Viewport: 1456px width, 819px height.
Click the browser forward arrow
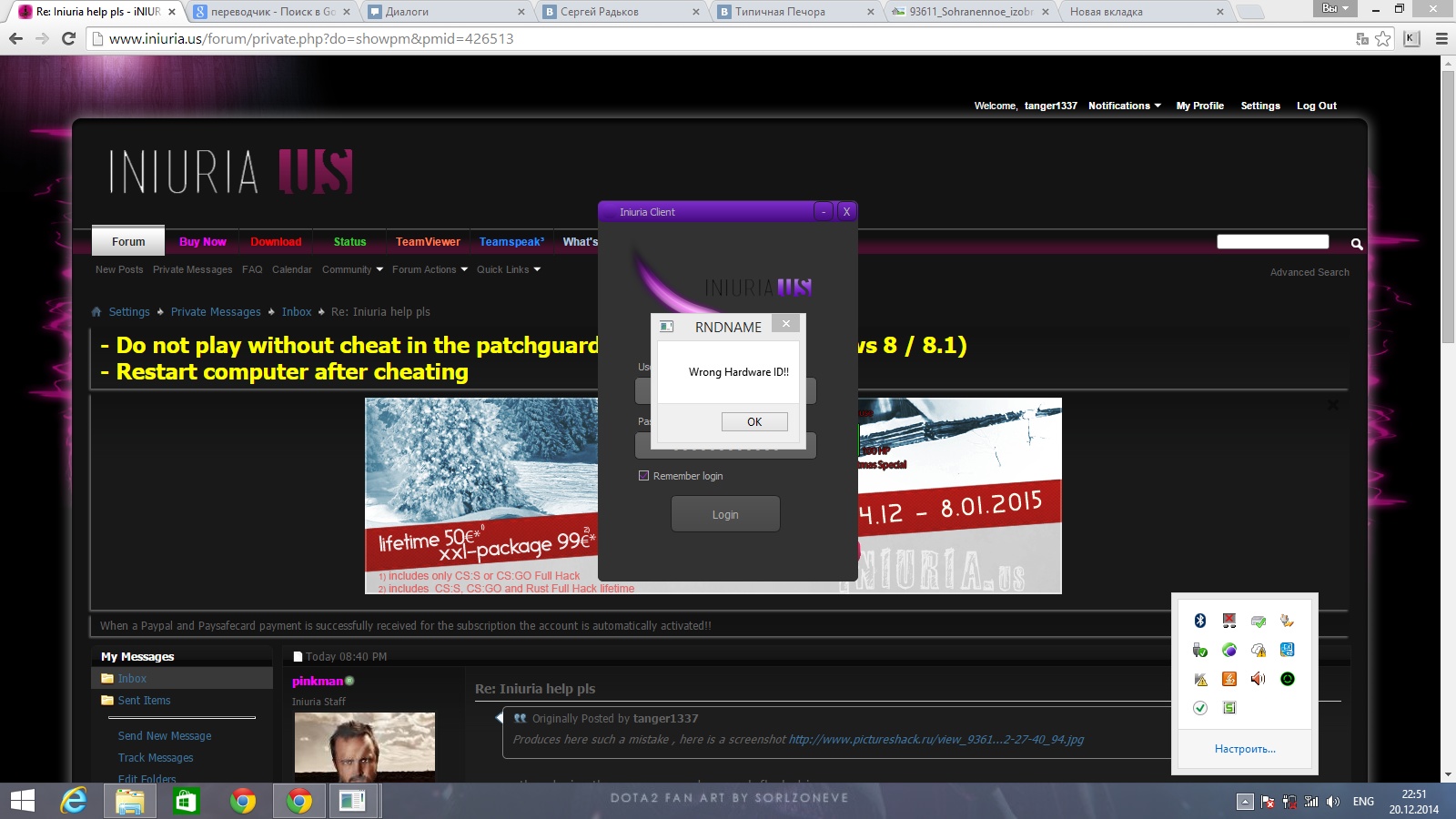[42, 38]
